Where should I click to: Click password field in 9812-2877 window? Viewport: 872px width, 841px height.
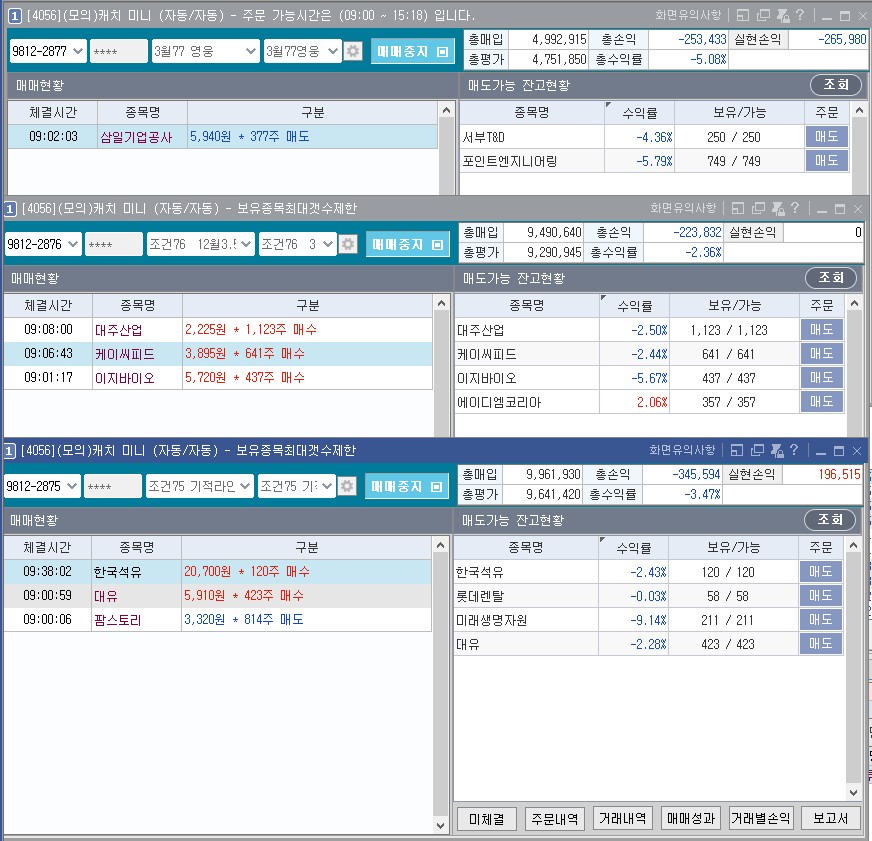tap(118, 51)
